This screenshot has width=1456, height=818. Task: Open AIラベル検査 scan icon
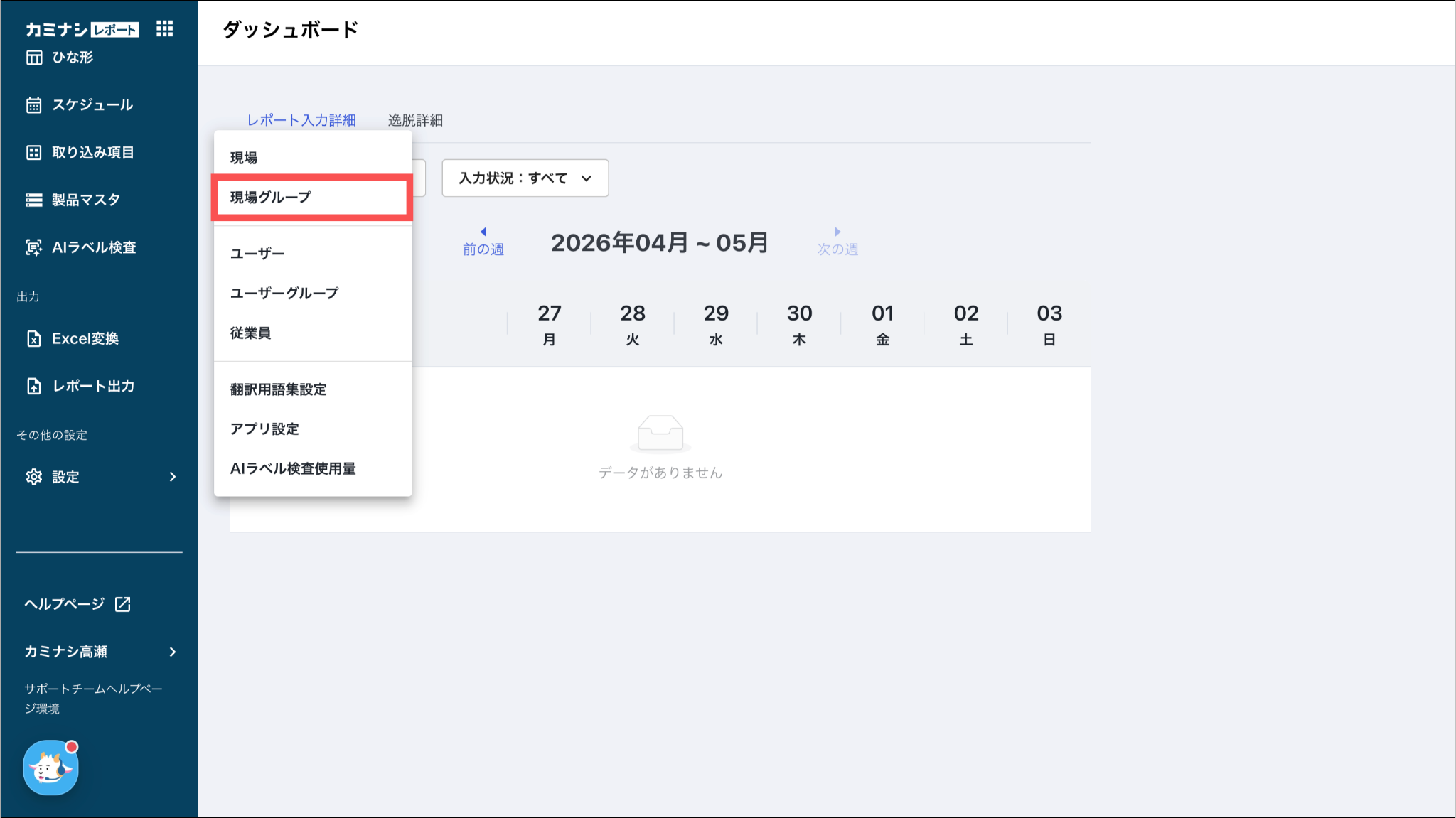click(34, 247)
